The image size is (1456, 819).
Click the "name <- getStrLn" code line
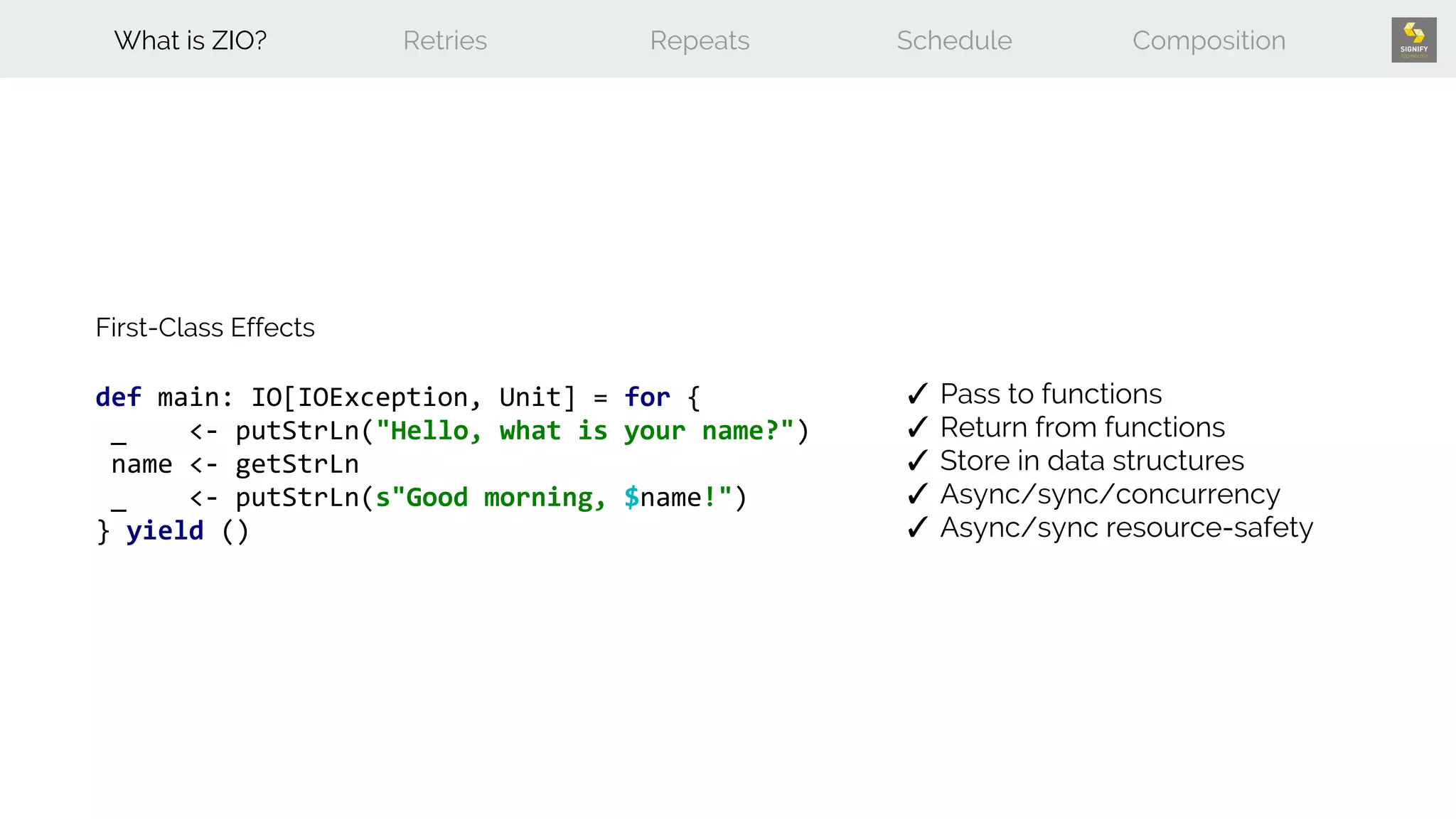[x=235, y=464]
